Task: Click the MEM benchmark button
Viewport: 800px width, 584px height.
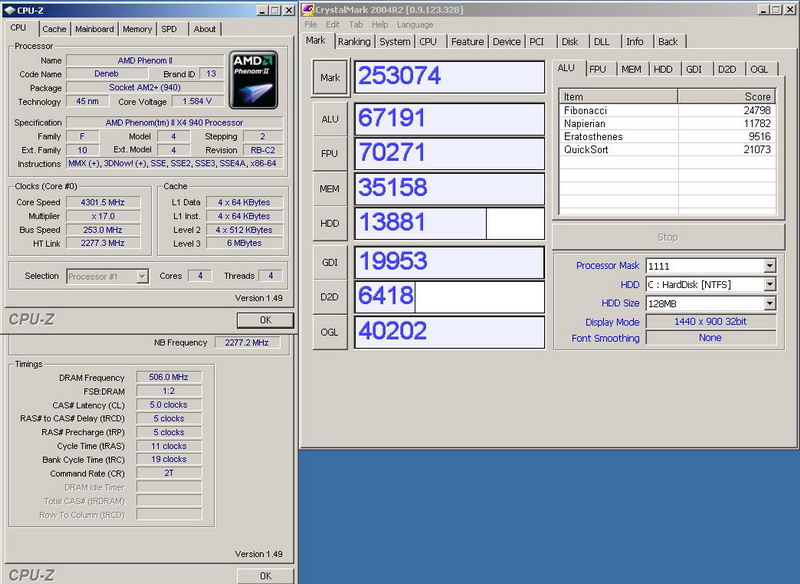Action: tap(330, 189)
